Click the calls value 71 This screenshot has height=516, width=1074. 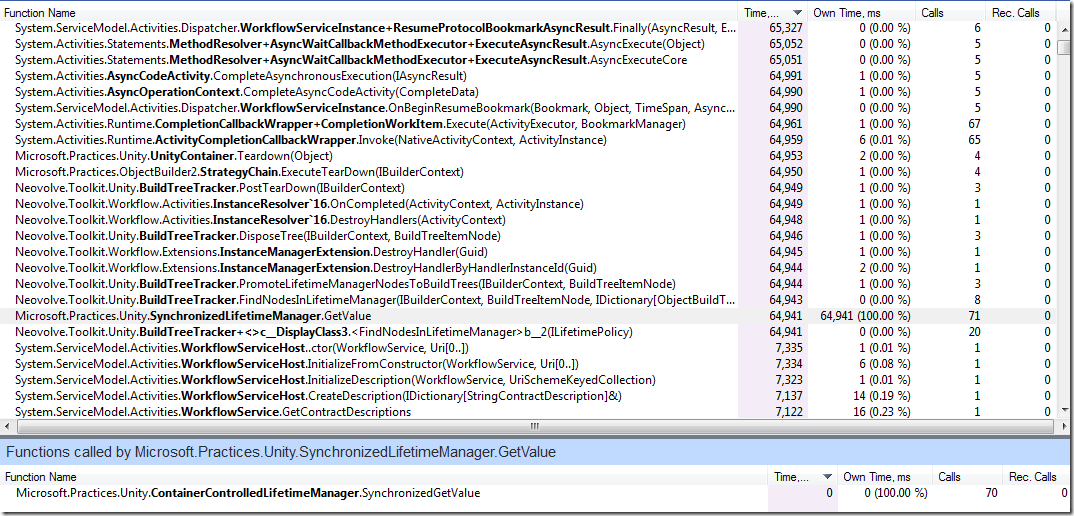point(974,316)
